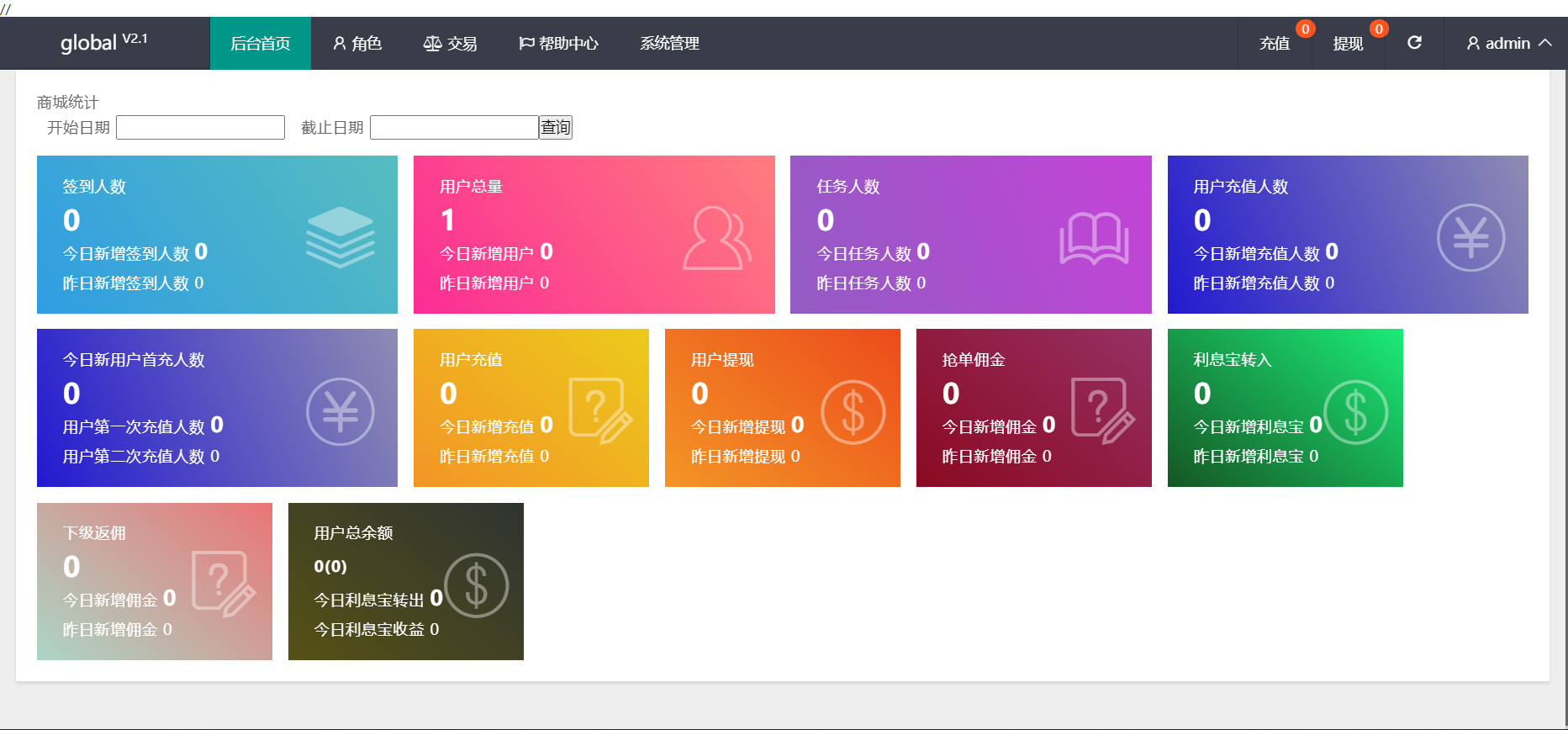Expand the admin user dropdown

tap(1508, 43)
